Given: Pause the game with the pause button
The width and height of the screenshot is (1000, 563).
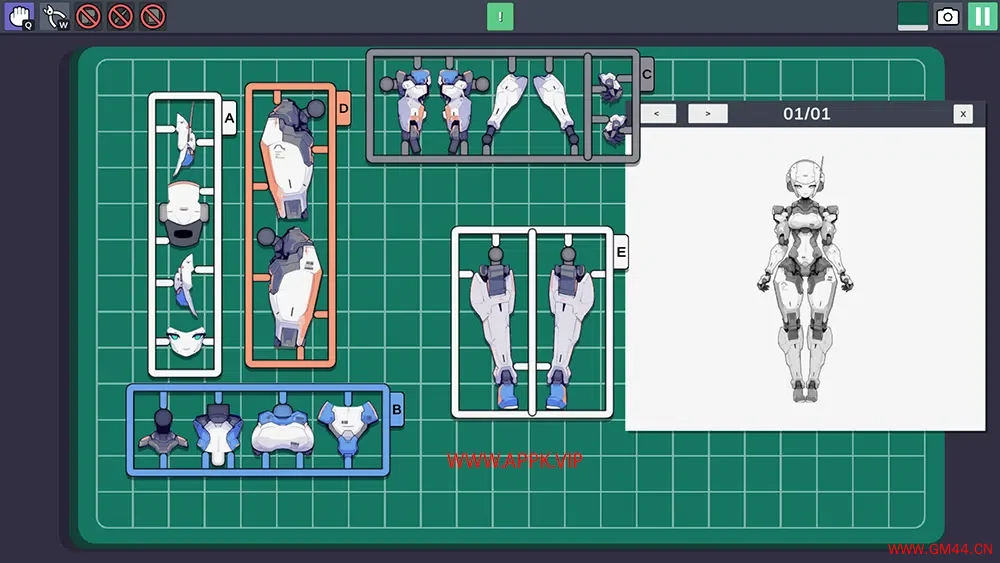Looking at the screenshot, I should pyautogui.click(x=982, y=16).
